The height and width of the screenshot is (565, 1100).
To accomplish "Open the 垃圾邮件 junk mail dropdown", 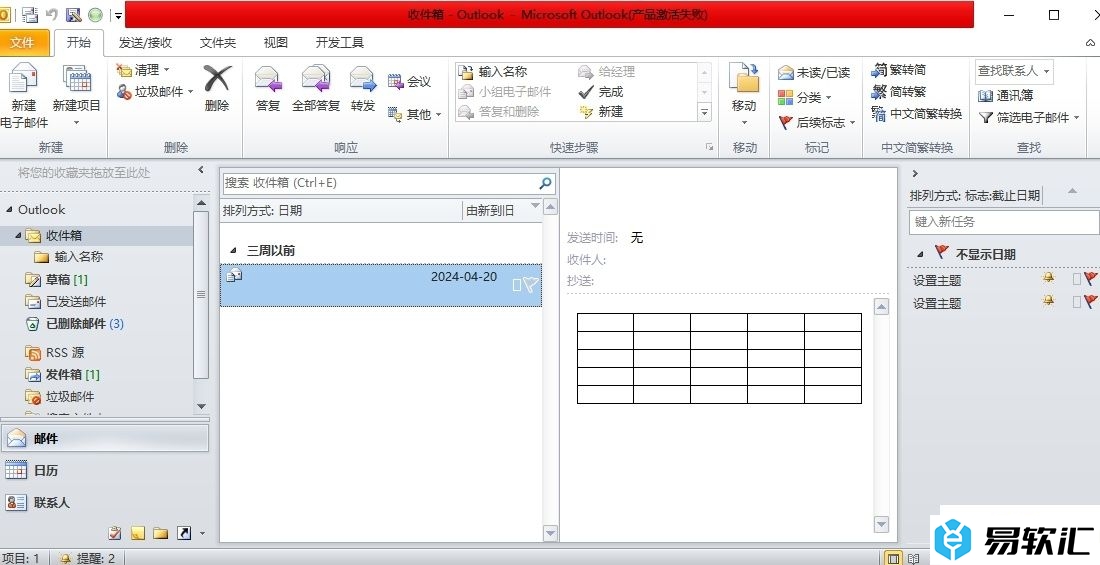I will [x=155, y=91].
